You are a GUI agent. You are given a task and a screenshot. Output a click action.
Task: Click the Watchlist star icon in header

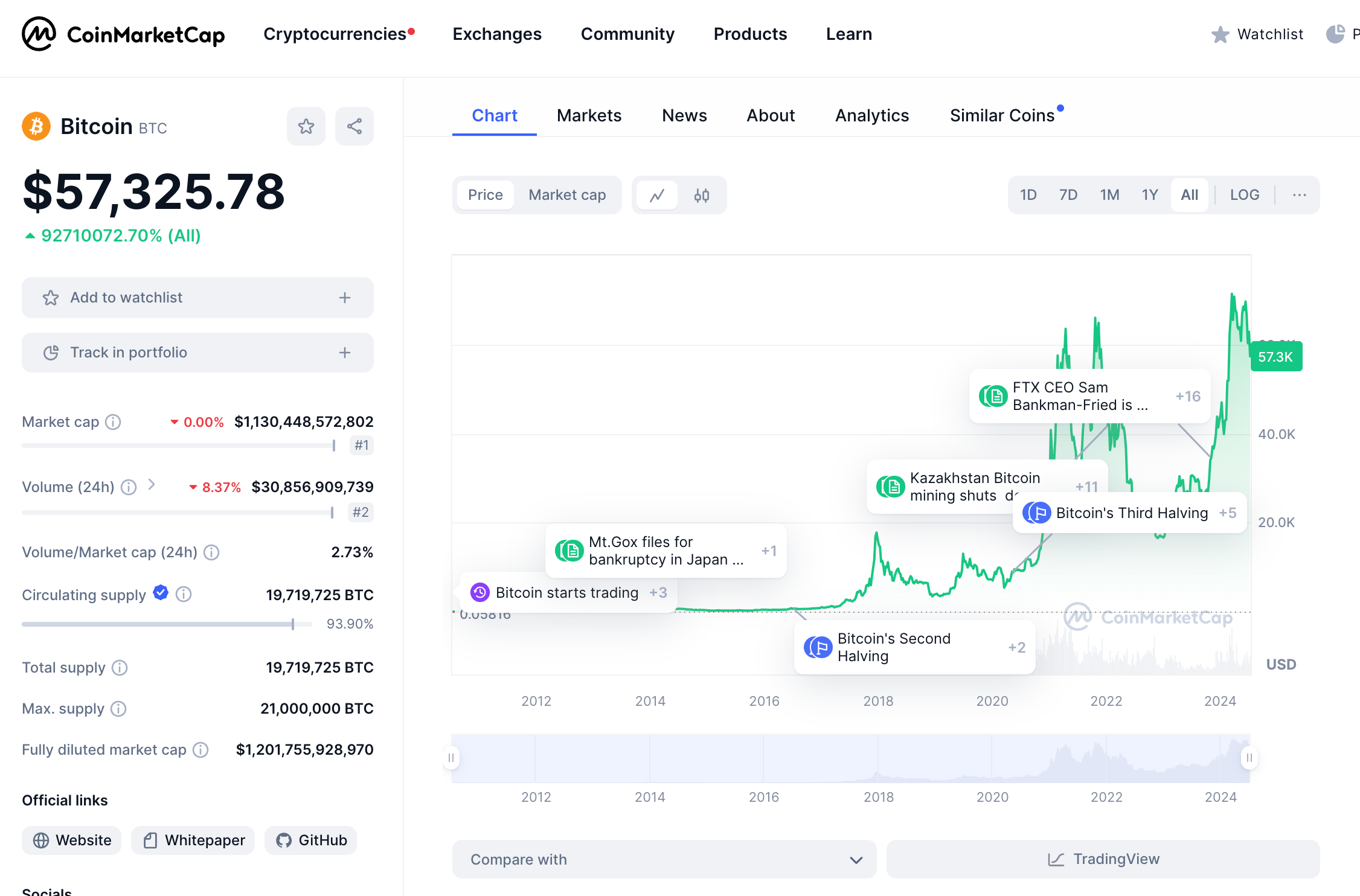coord(1220,34)
